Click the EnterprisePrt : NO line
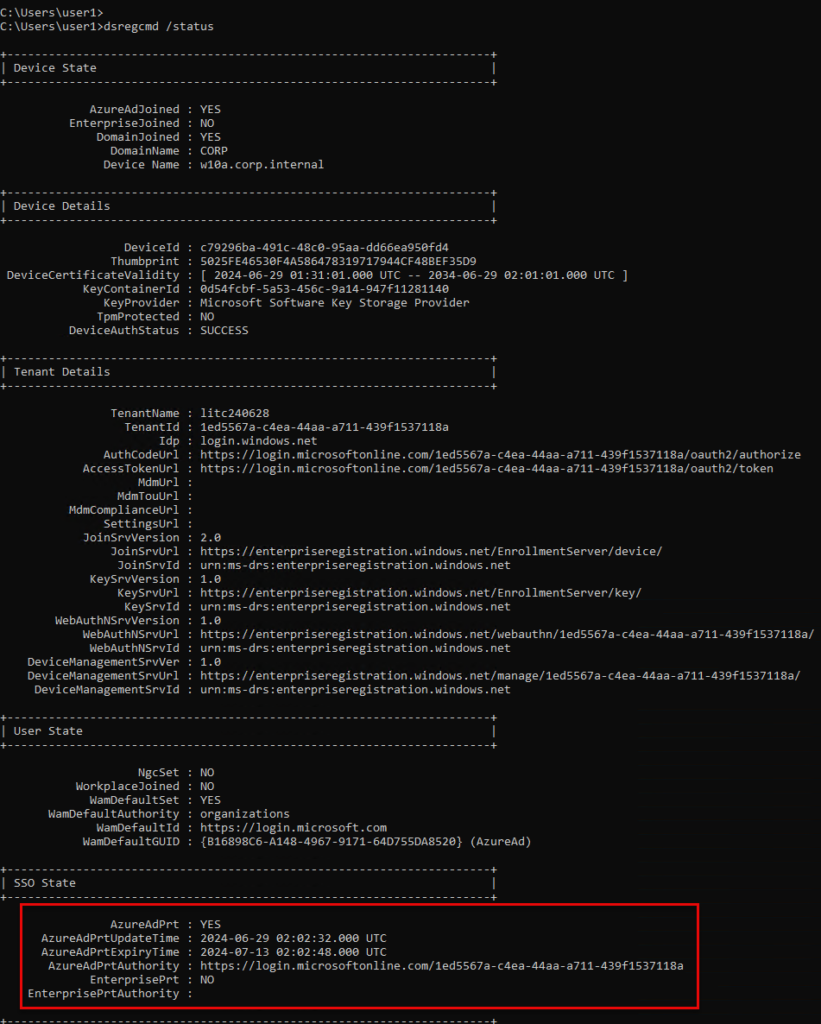This screenshot has height=1024, width=821. 152,980
